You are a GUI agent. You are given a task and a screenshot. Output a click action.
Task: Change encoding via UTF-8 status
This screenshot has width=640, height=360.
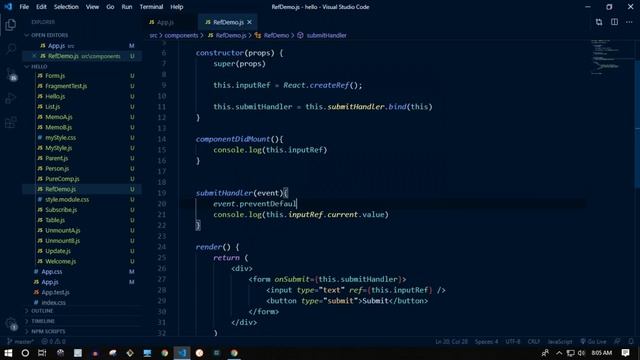tap(513, 341)
